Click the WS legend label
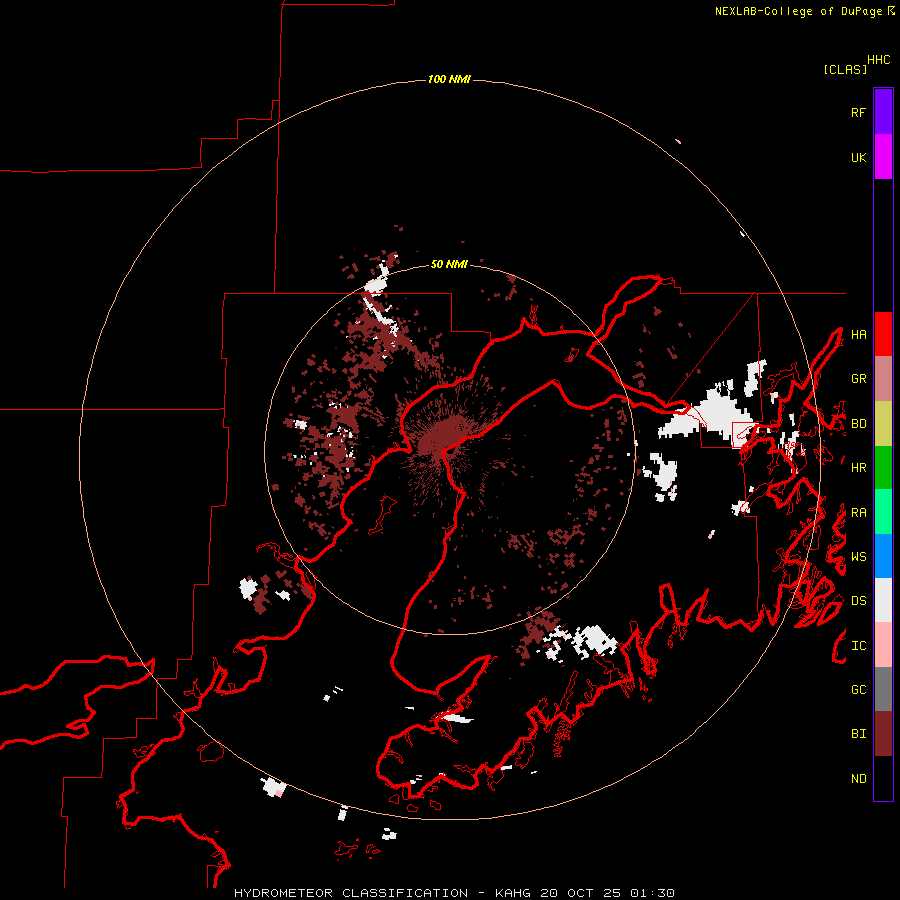Screen dimensions: 900x900 (x=858, y=557)
